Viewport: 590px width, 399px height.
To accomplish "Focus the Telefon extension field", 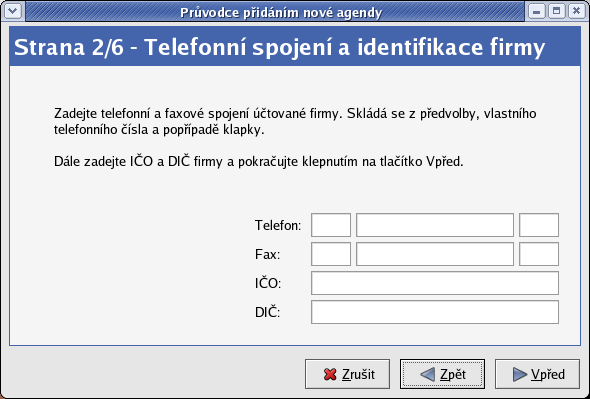I will (539, 225).
